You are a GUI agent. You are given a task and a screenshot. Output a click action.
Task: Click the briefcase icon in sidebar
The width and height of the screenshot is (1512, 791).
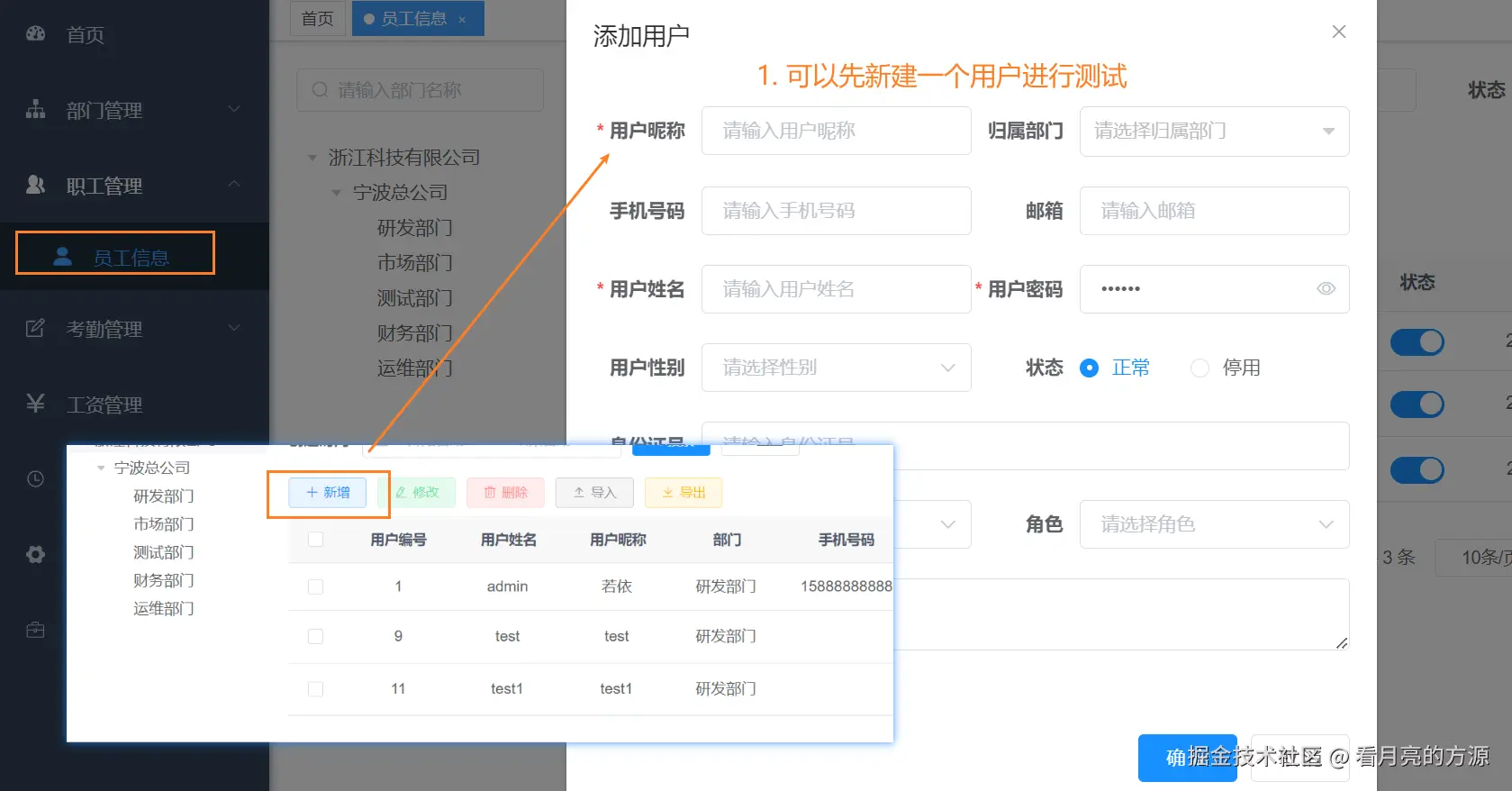(x=35, y=630)
